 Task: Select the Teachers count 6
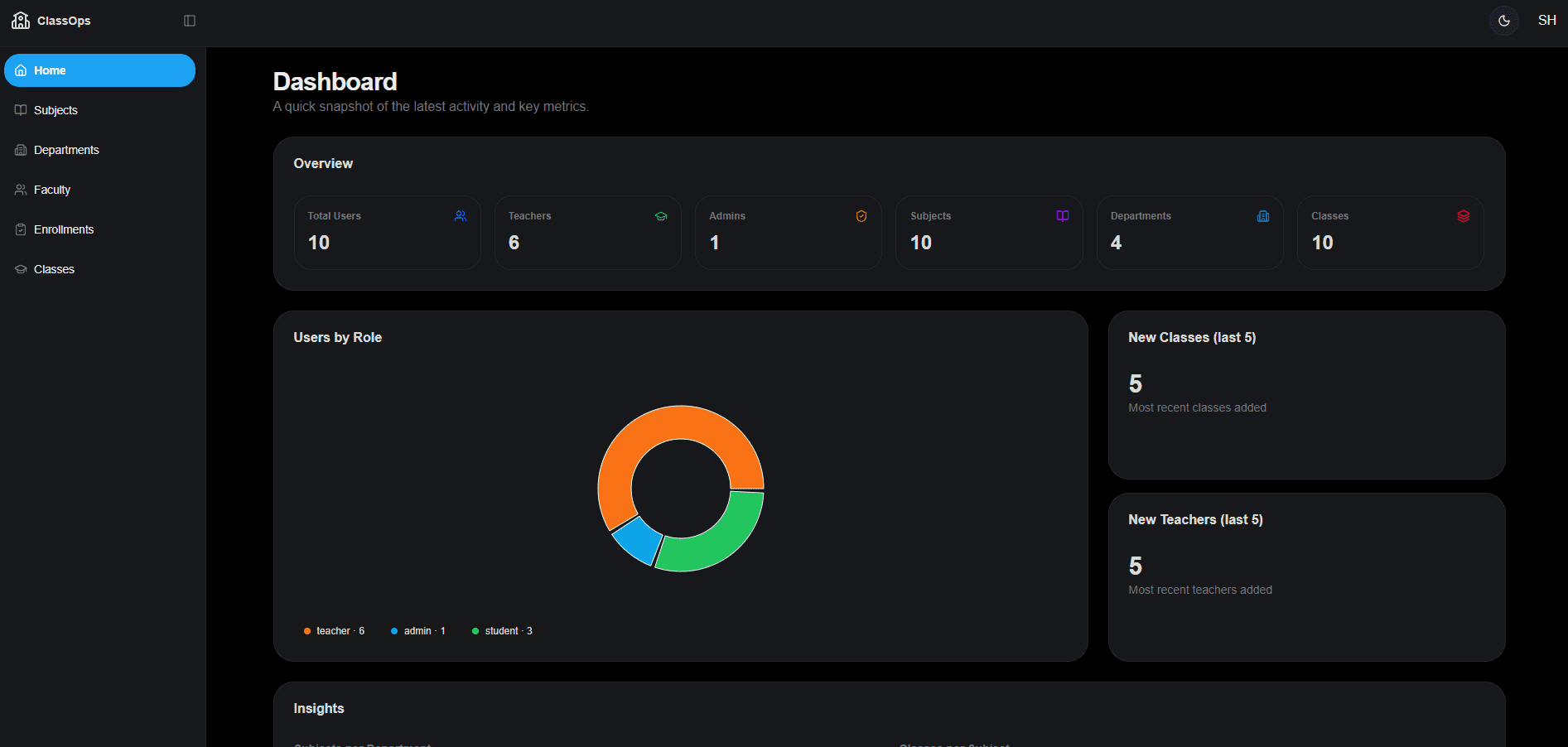pyautogui.click(x=514, y=243)
